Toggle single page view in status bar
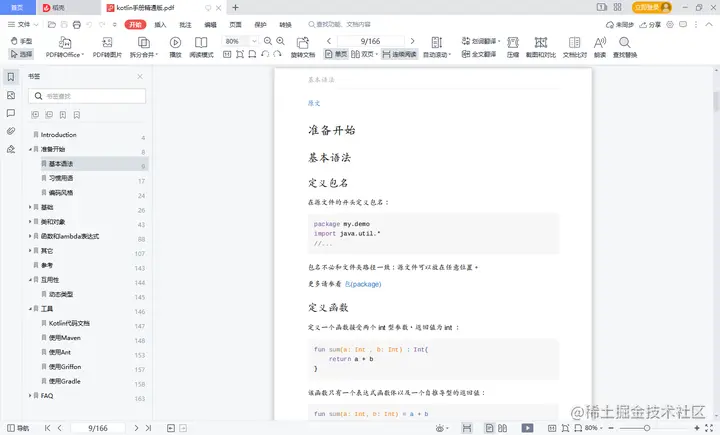Image resolution: width=720 pixels, height=435 pixels. click(x=489, y=428)
